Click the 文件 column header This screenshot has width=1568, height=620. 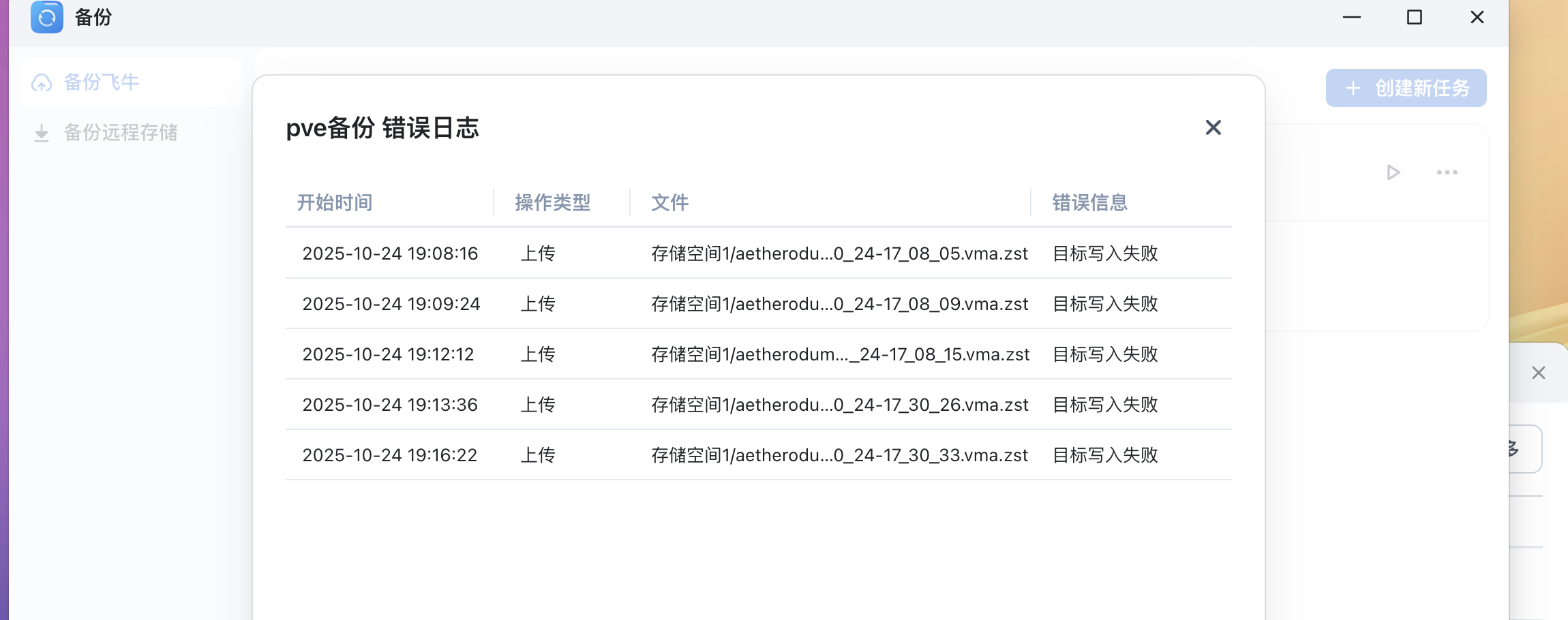[x=669, y=202]
